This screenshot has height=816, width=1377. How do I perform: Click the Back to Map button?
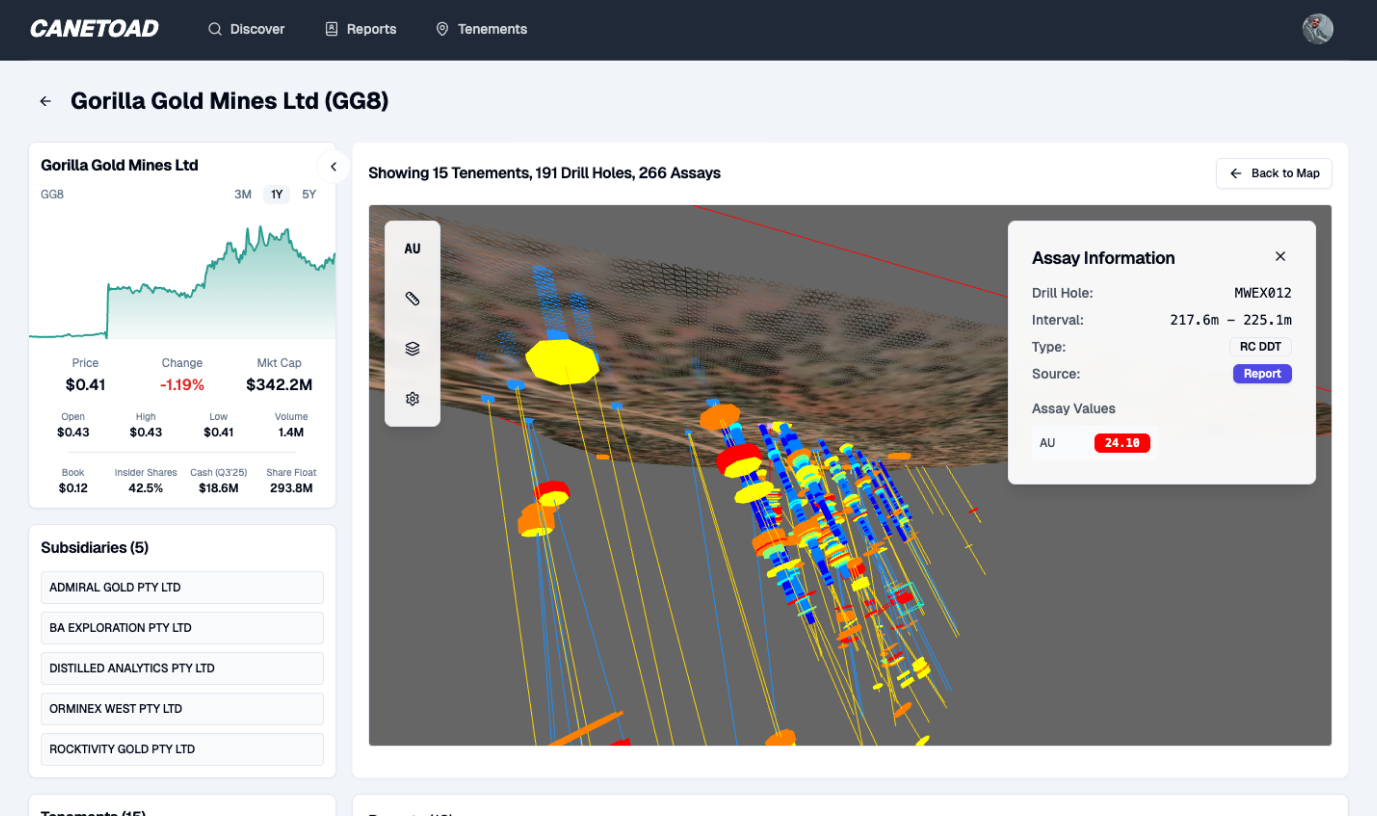tap(1274, 173)
